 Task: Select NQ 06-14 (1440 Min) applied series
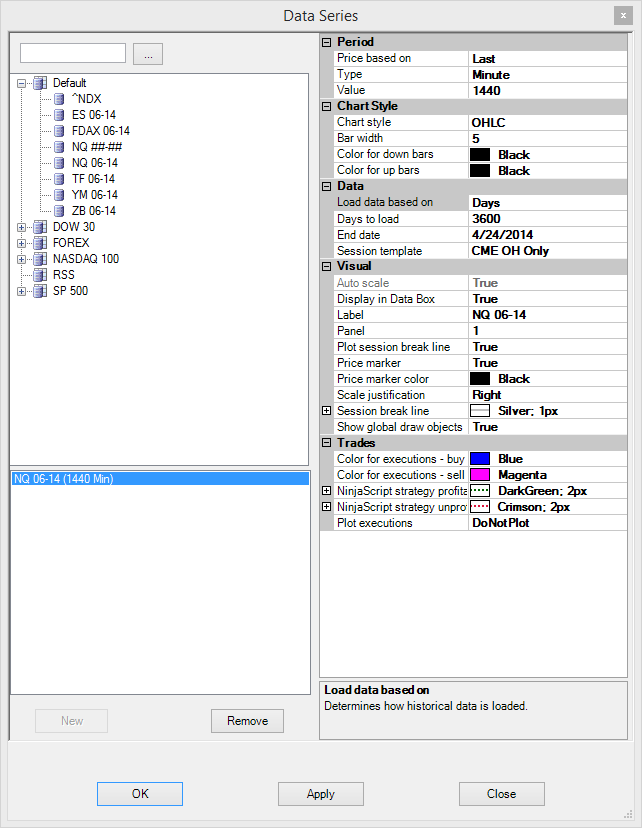[x=160, y=479]
